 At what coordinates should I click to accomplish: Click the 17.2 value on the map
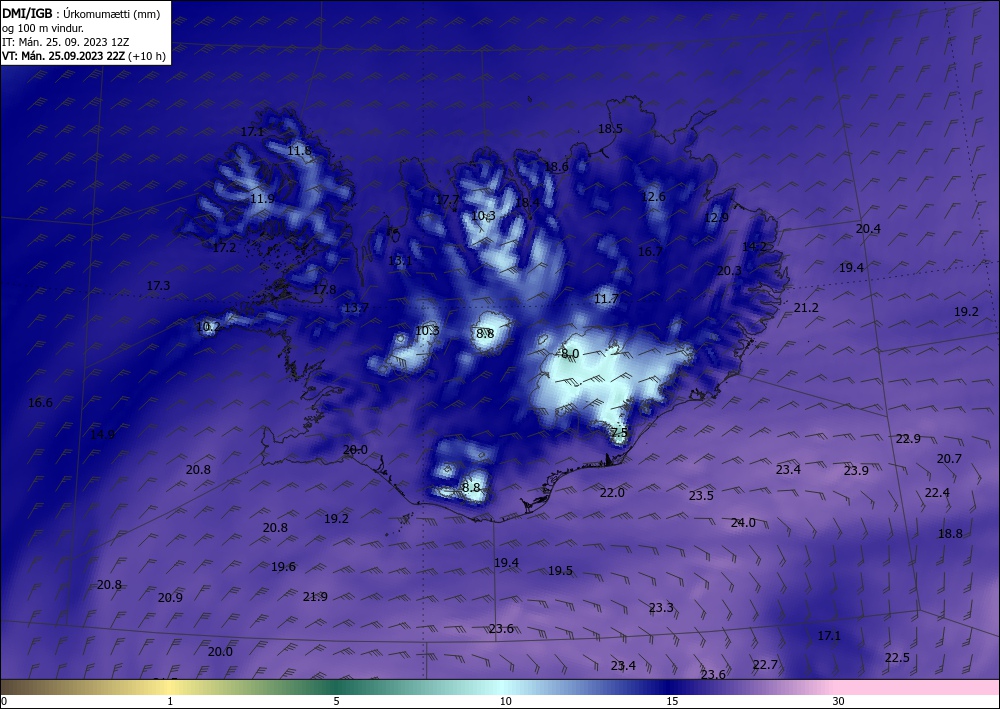(224, 247)
